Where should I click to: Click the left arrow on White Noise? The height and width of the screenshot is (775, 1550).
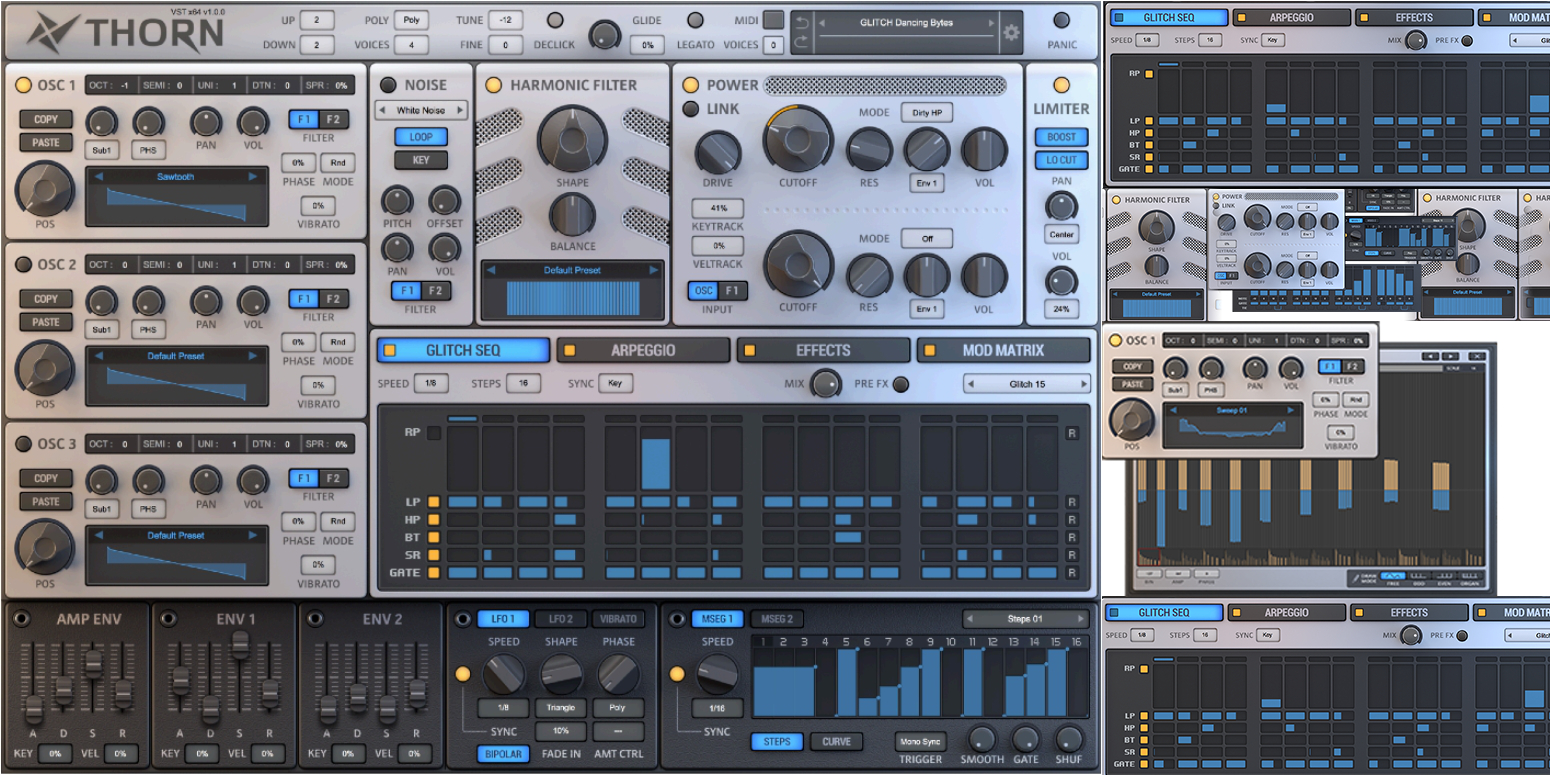(382, 110)
